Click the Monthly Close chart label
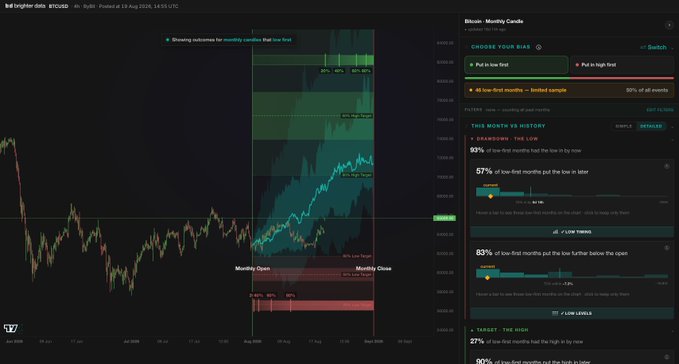Viewport: 679px width, 364px height. (x=373, y=268)
